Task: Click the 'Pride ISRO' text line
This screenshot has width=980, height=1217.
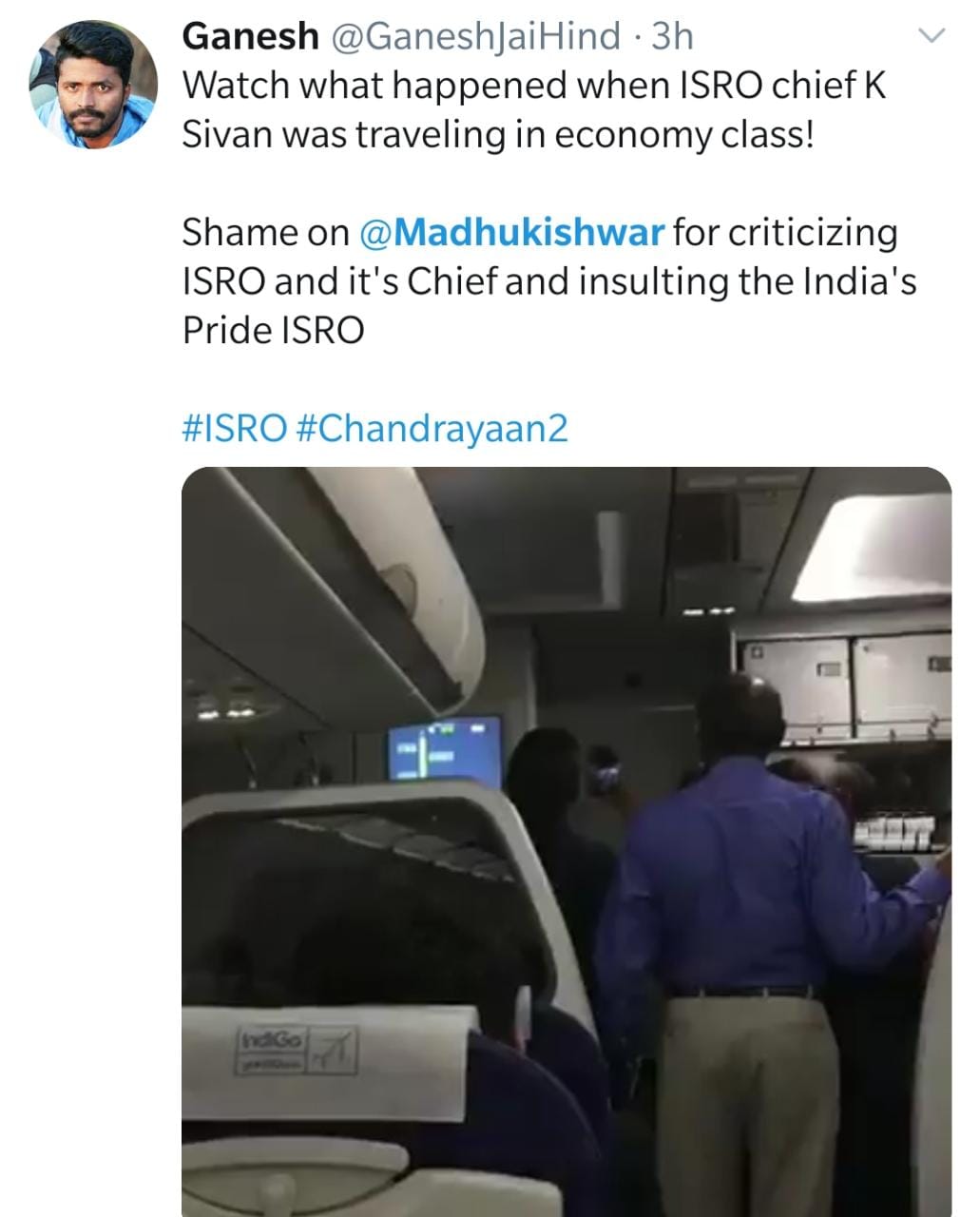Action: click(273, 331)
